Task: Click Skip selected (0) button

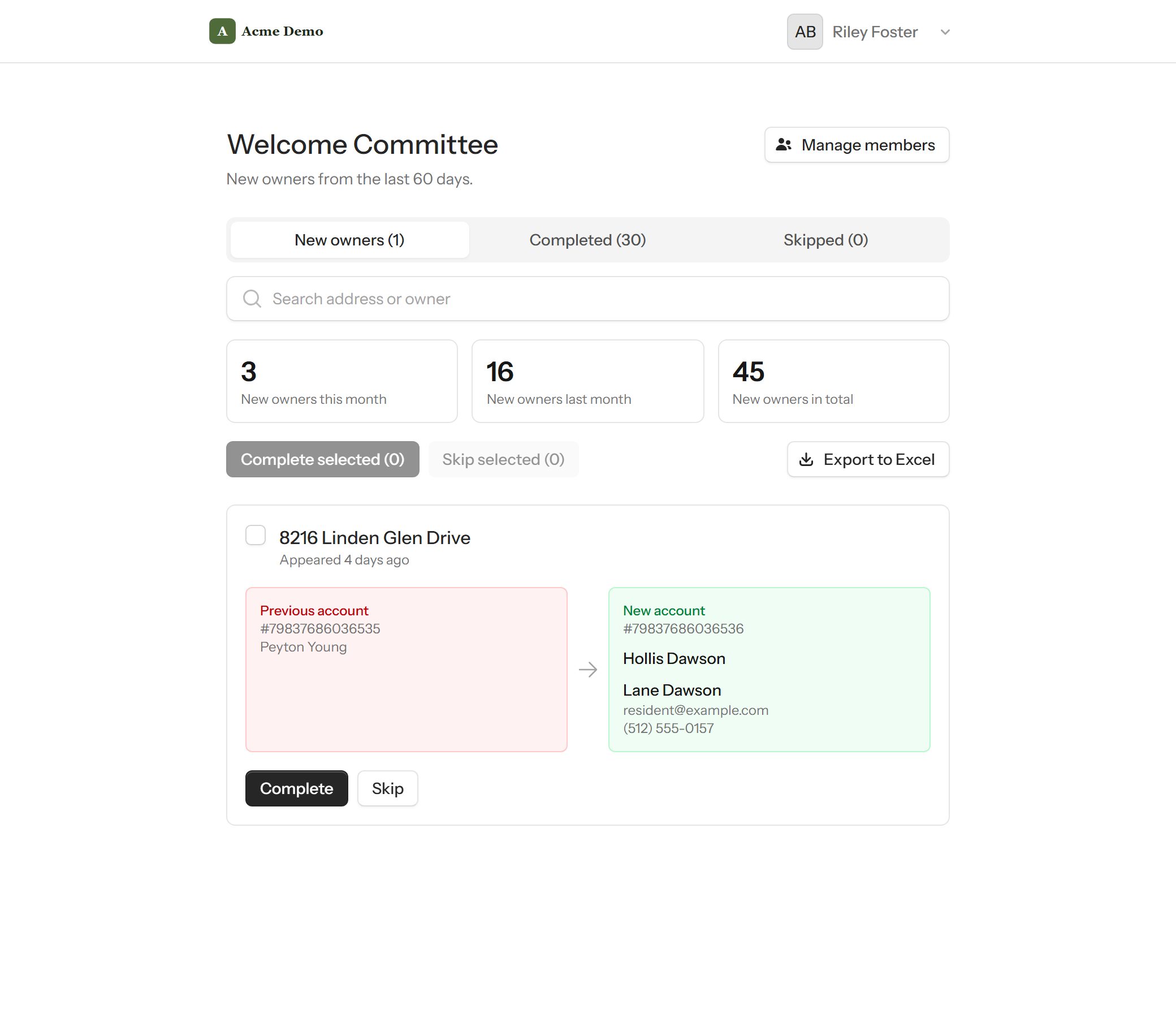Action: tap(503, 459)
